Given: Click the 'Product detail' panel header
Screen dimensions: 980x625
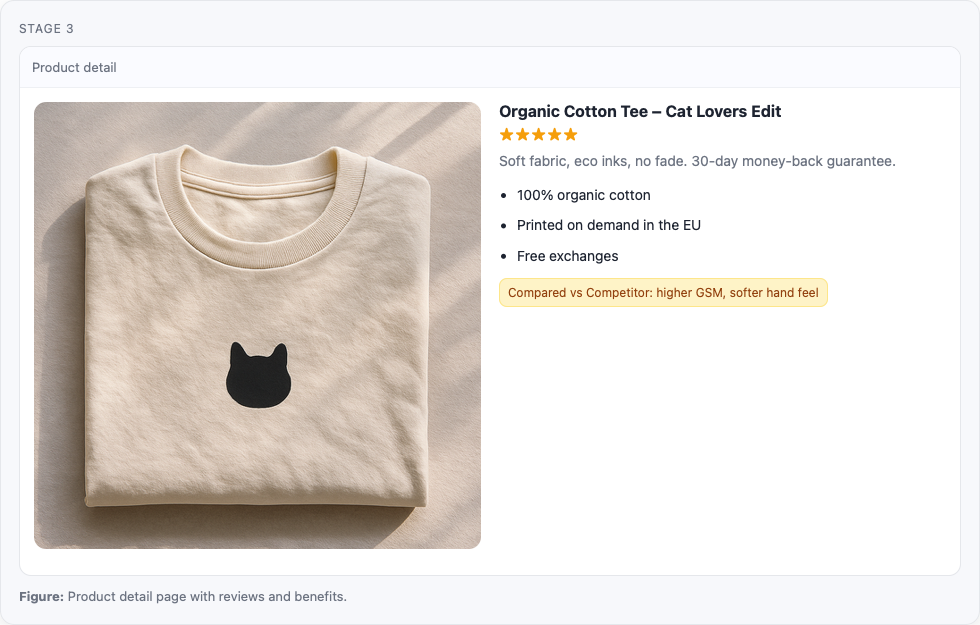Looking at the screenshot, I should pyautogui.click(x=74, y=68).
